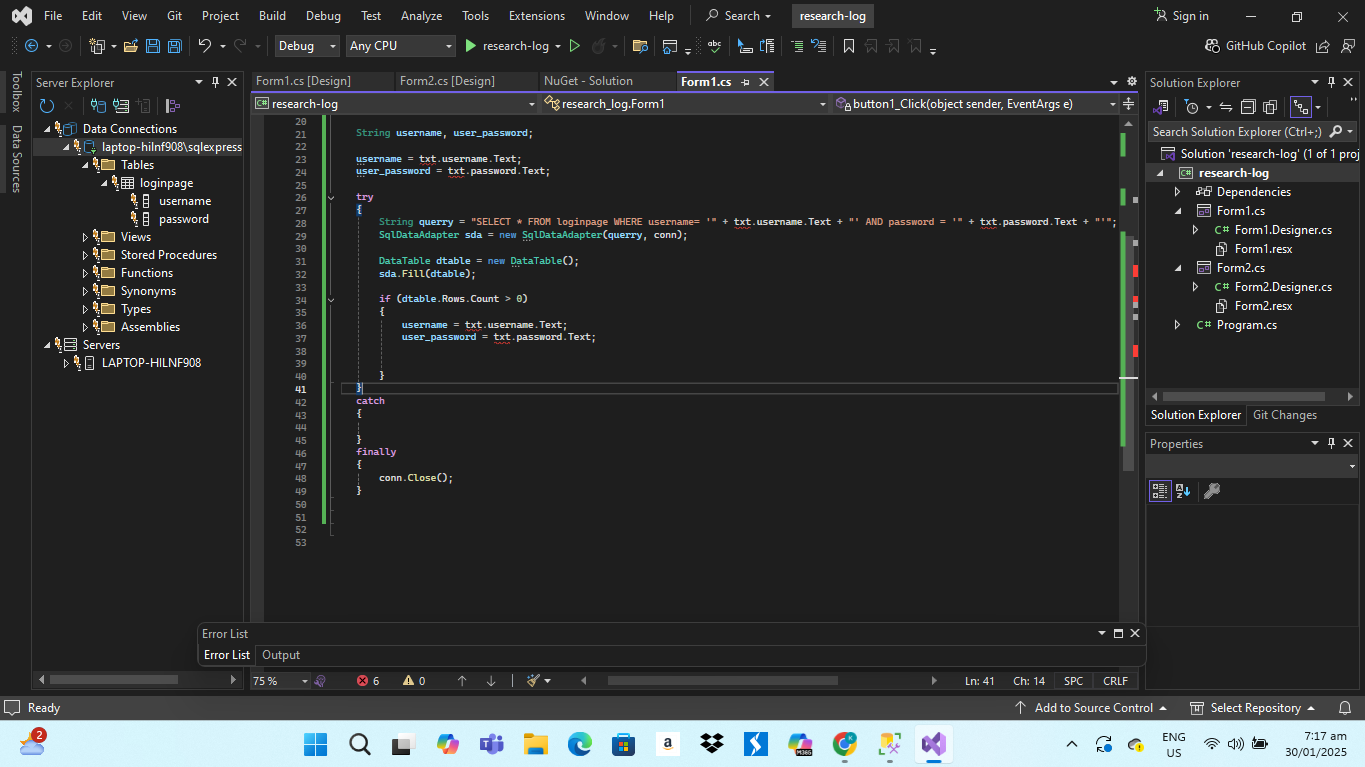The width and height of the screenshot is (1365, 767).
Task: Click the Save All toolbar icon
Action: click(174, 46)
